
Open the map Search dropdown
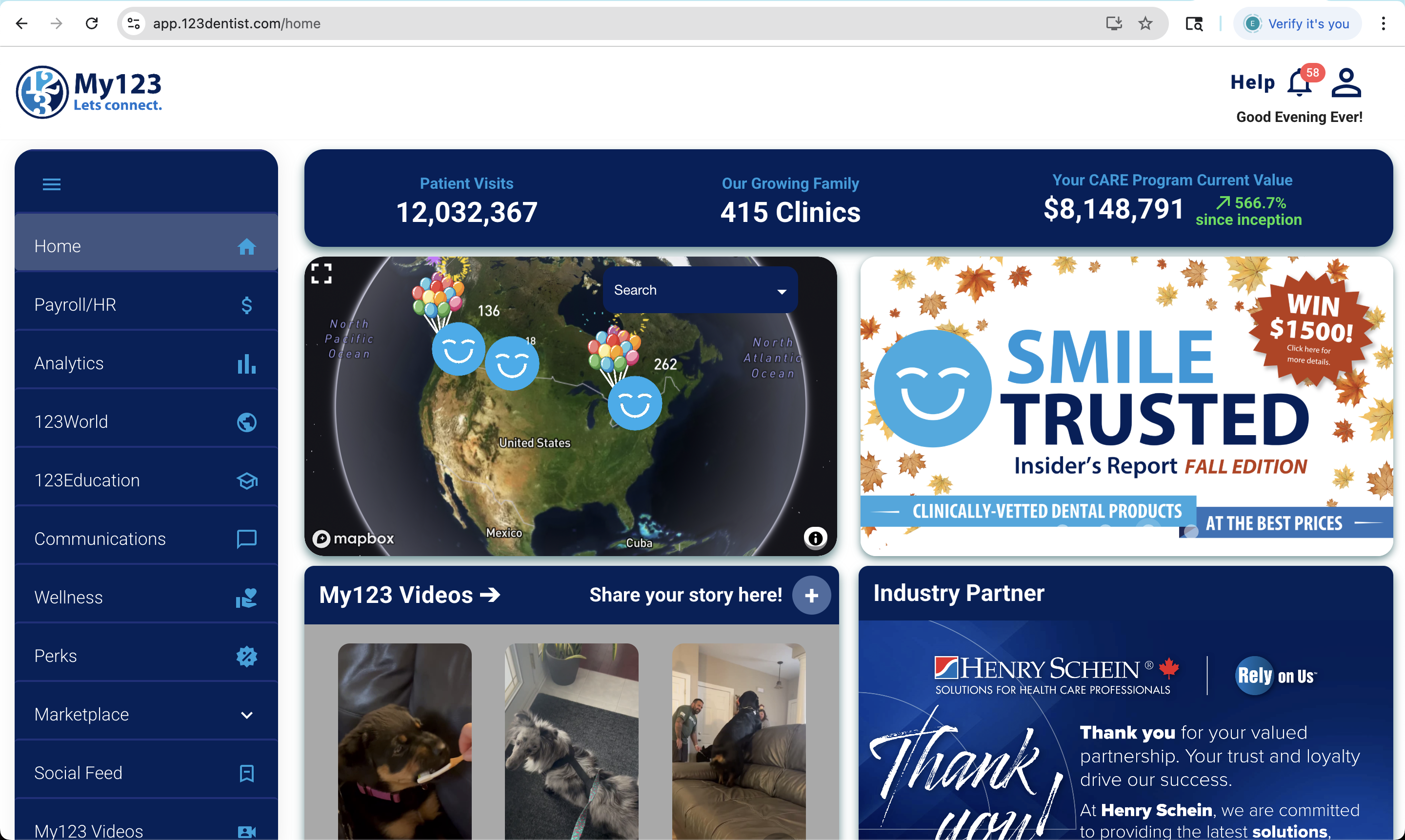(x=700, y=290)
